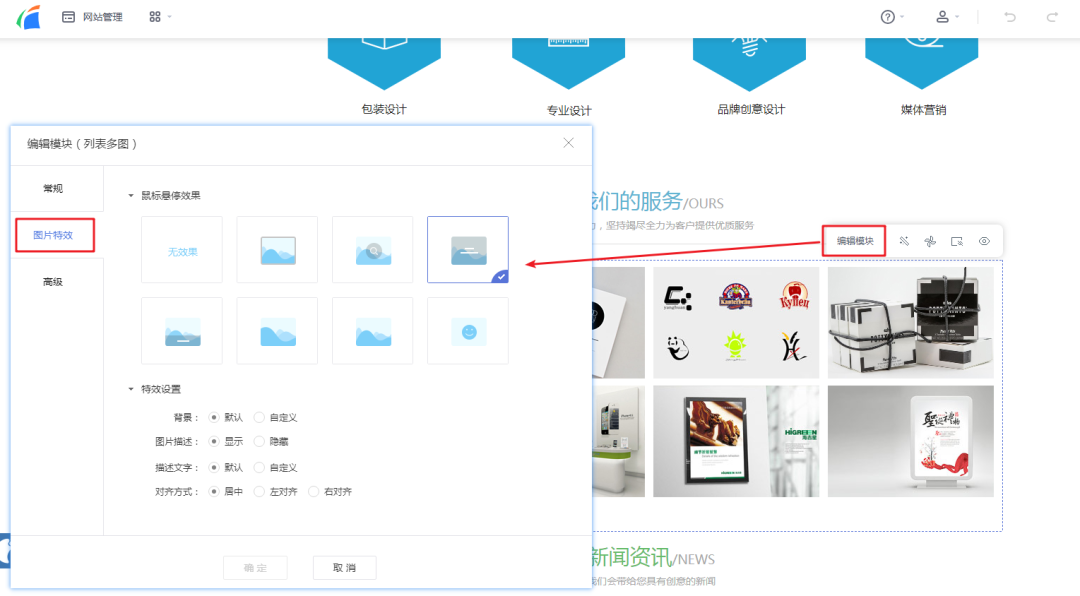Click the 新闻资讯/NEWS heading
The width and height of the screenshot is (1080, 596).
click(653, 557)
